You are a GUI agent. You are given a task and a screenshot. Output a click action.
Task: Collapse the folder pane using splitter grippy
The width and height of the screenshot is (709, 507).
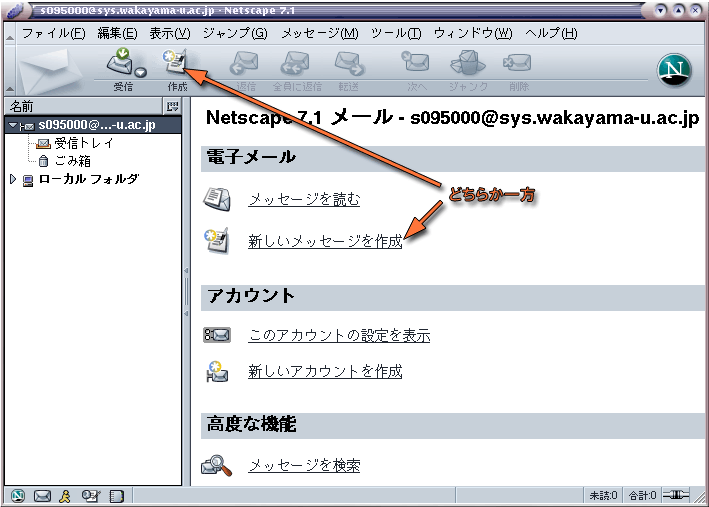[186, 292]
